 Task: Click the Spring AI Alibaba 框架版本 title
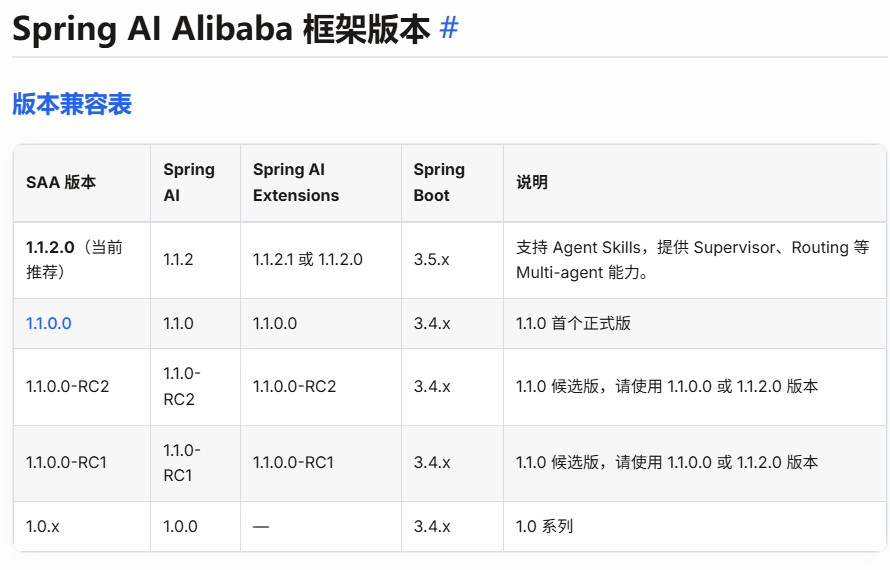tap(221, 28)
